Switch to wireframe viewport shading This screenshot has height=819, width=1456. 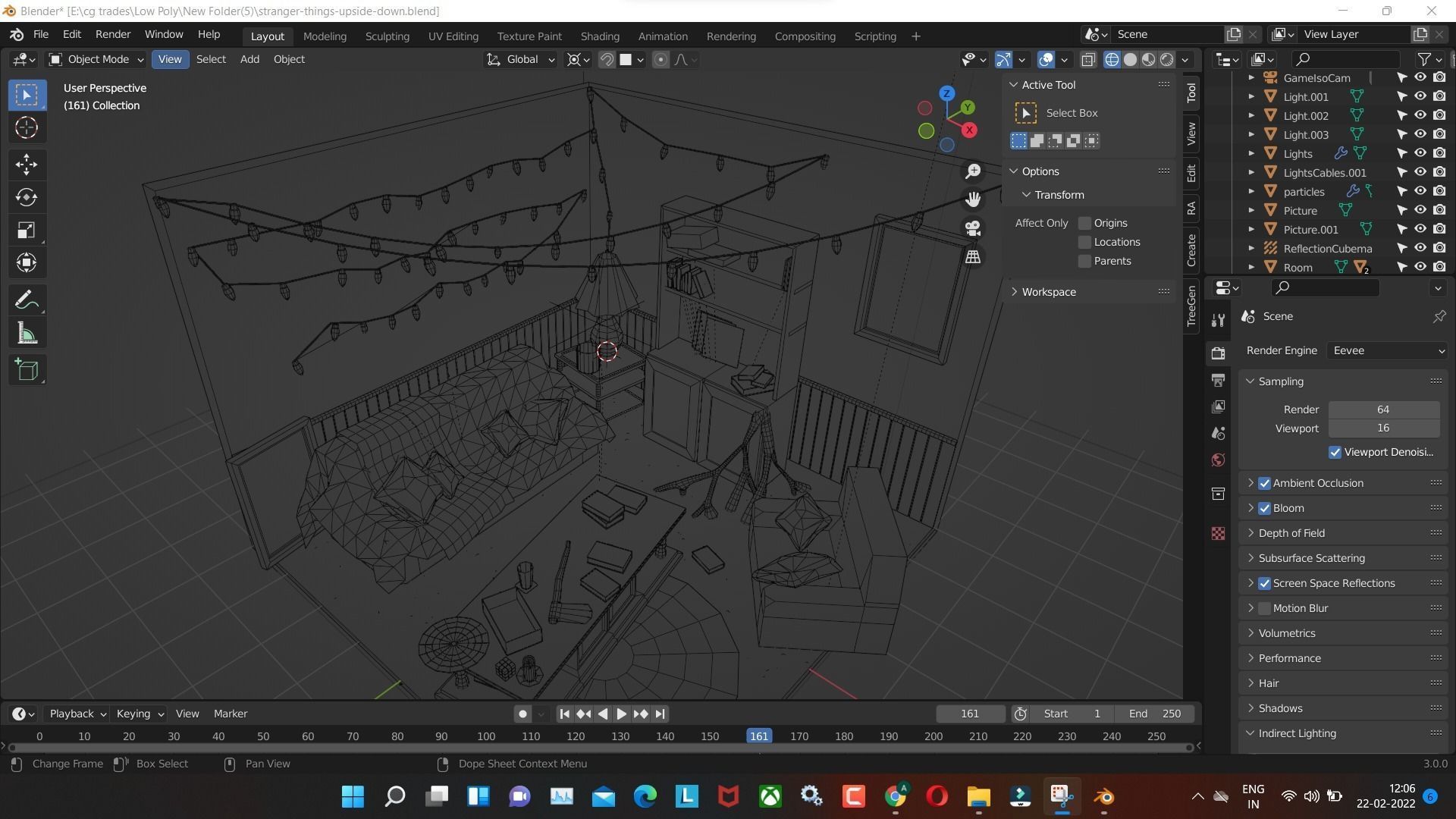click(1112, 59)
